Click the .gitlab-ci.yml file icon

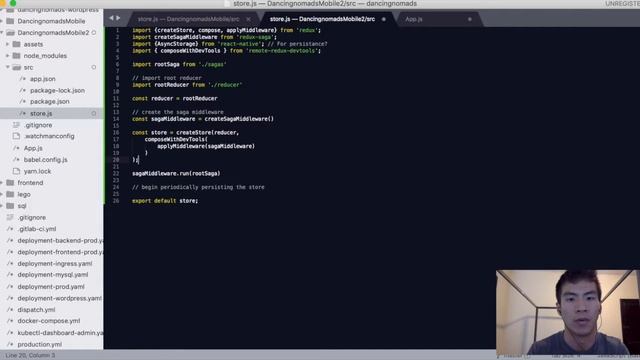10,229
